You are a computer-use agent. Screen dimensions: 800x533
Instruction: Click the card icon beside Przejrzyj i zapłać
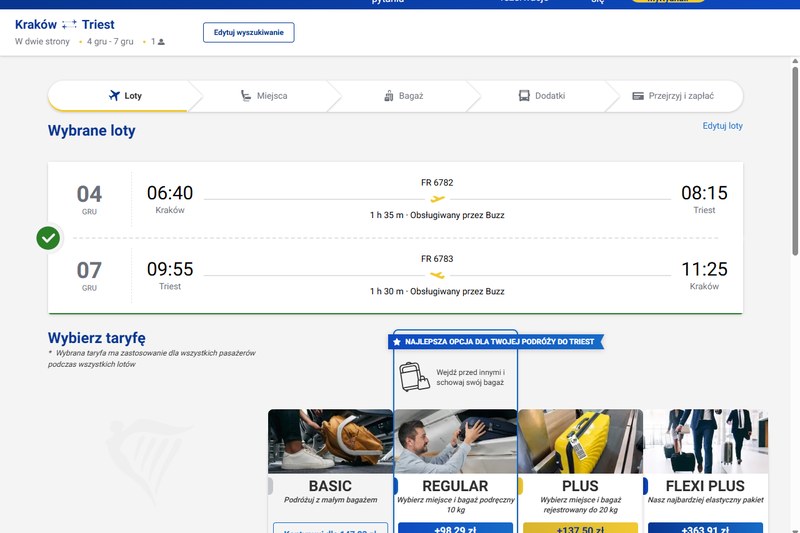coord(638,96)
